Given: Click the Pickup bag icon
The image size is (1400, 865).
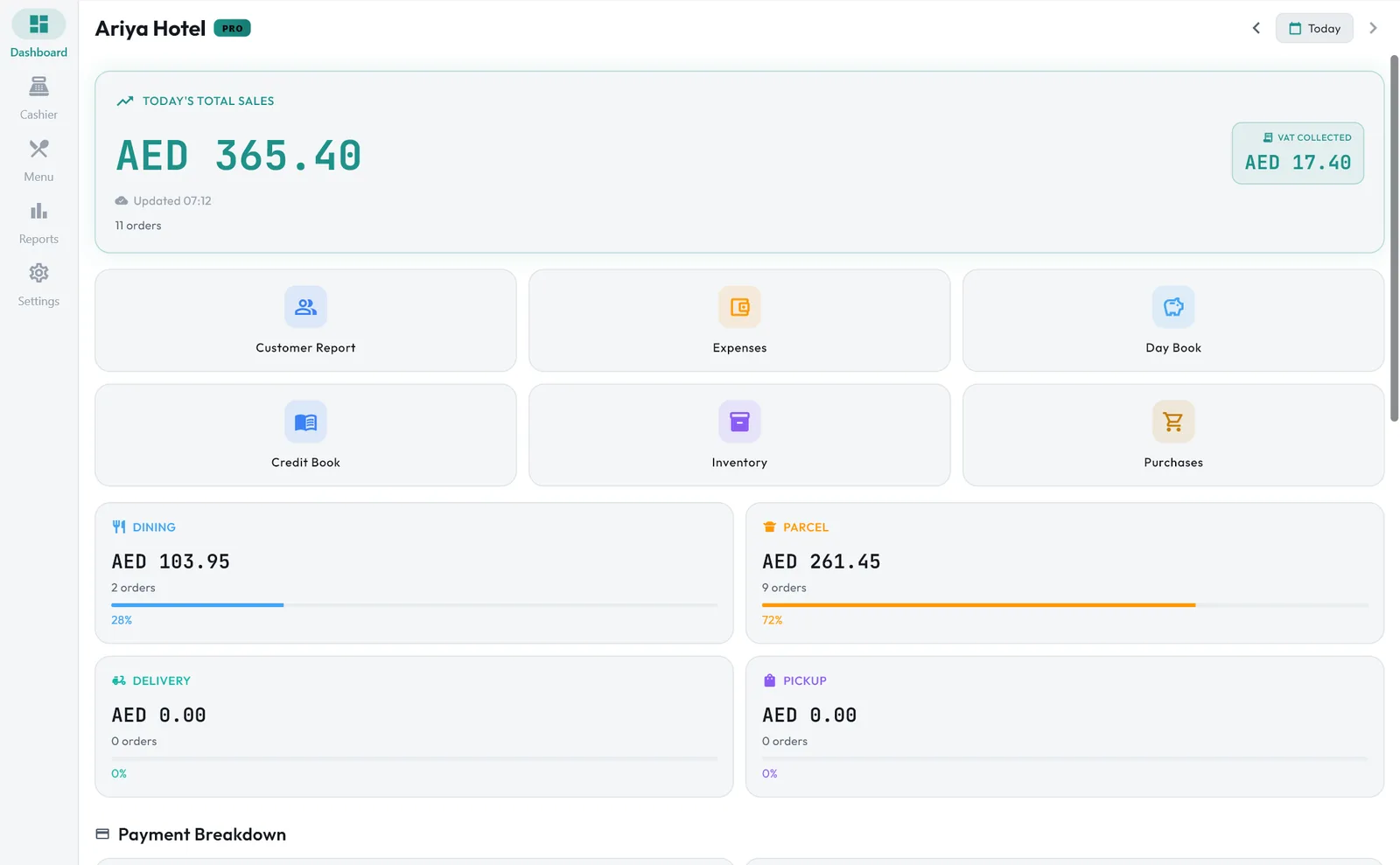Looking at the screenshot, I should click(x=769, y=680).
